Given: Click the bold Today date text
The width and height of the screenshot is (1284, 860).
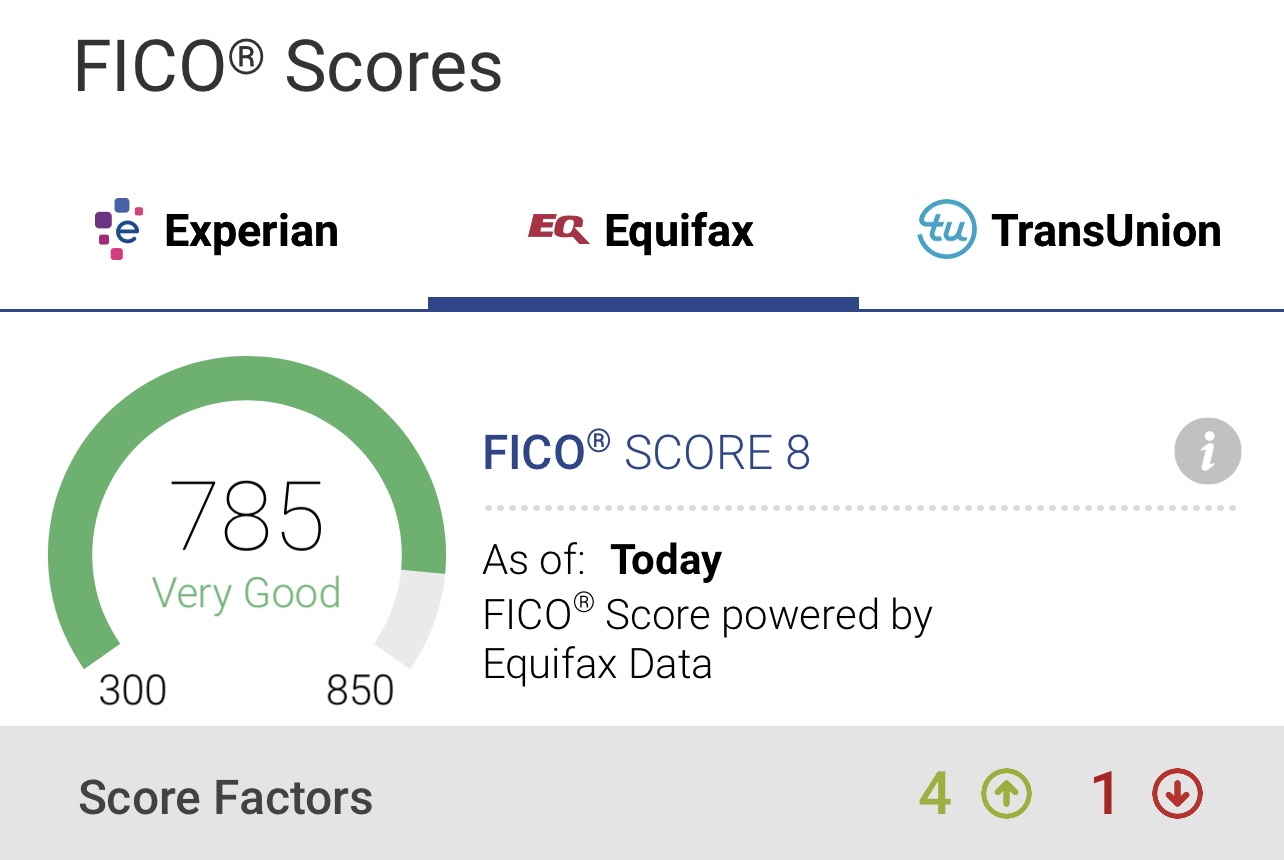Looking at the screenshot, I should tap(666, 560).
